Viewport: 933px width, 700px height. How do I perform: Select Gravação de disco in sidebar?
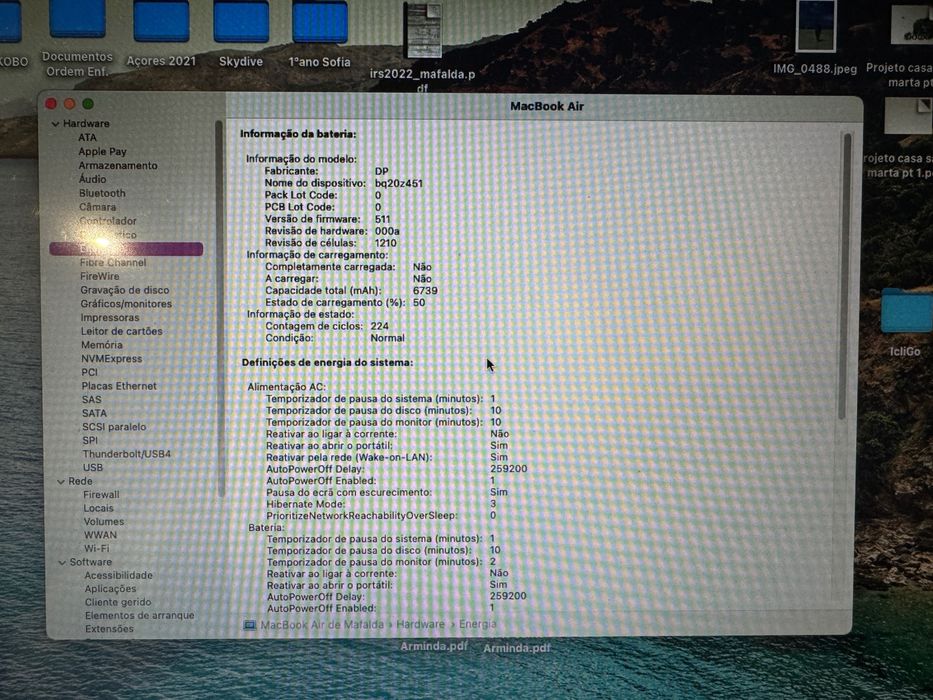coord(125,290)
